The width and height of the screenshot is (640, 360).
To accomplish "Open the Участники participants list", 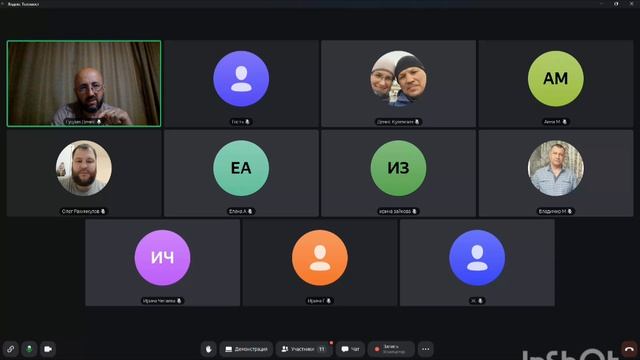I will 304,349.
